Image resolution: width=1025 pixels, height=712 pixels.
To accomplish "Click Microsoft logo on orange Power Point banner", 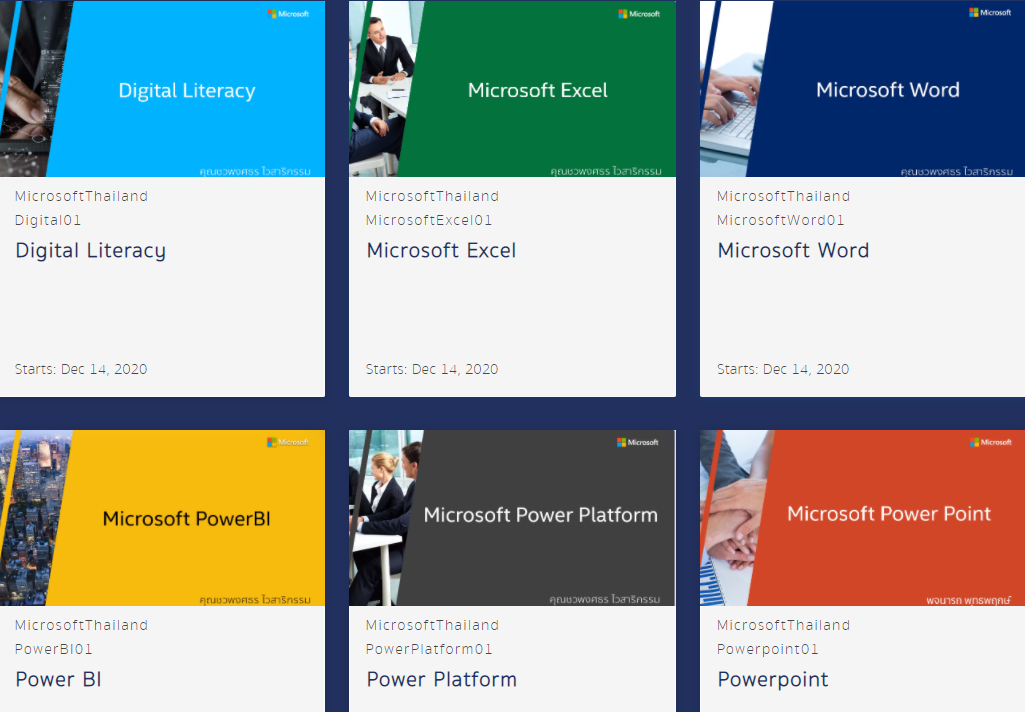I will [990, 442].
